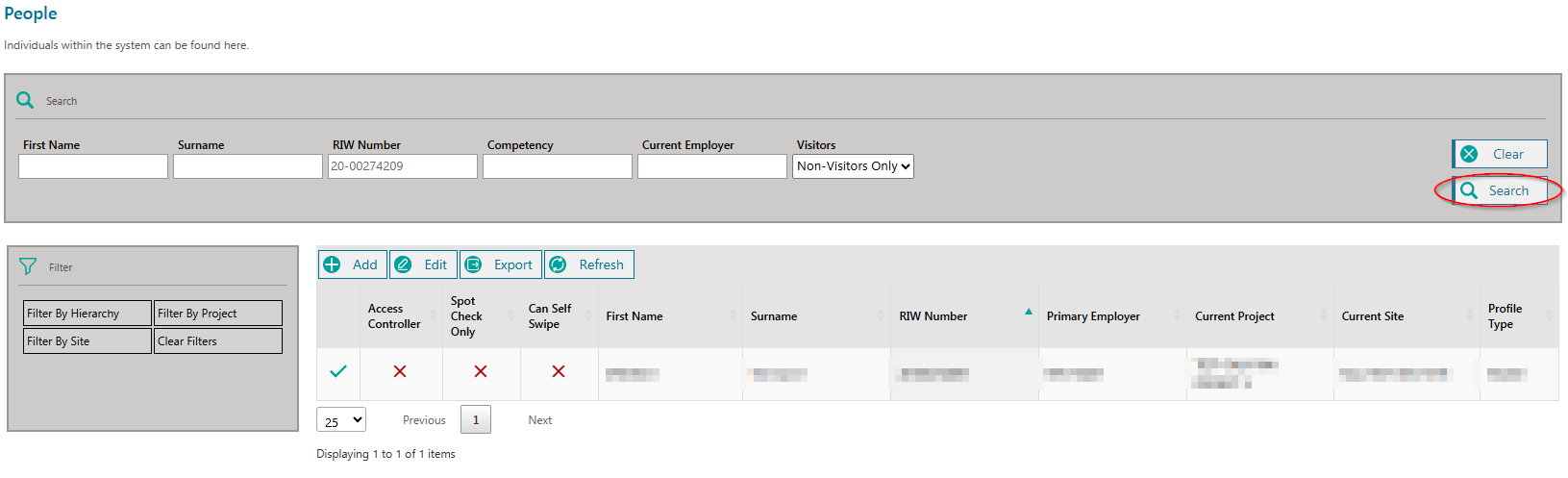Open the page size 25 dropdown

click(x=341, y=420)
